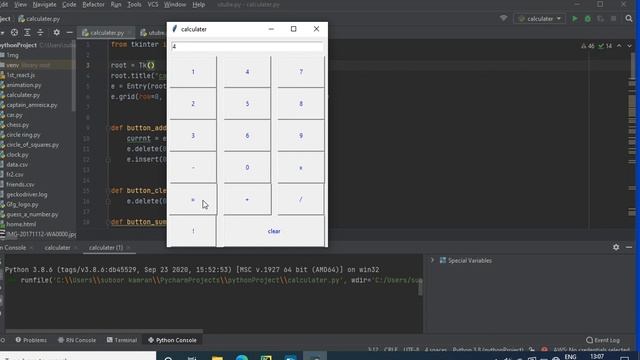Open the RN Console tab
The image size is (640, 360).
pos(77,340)
